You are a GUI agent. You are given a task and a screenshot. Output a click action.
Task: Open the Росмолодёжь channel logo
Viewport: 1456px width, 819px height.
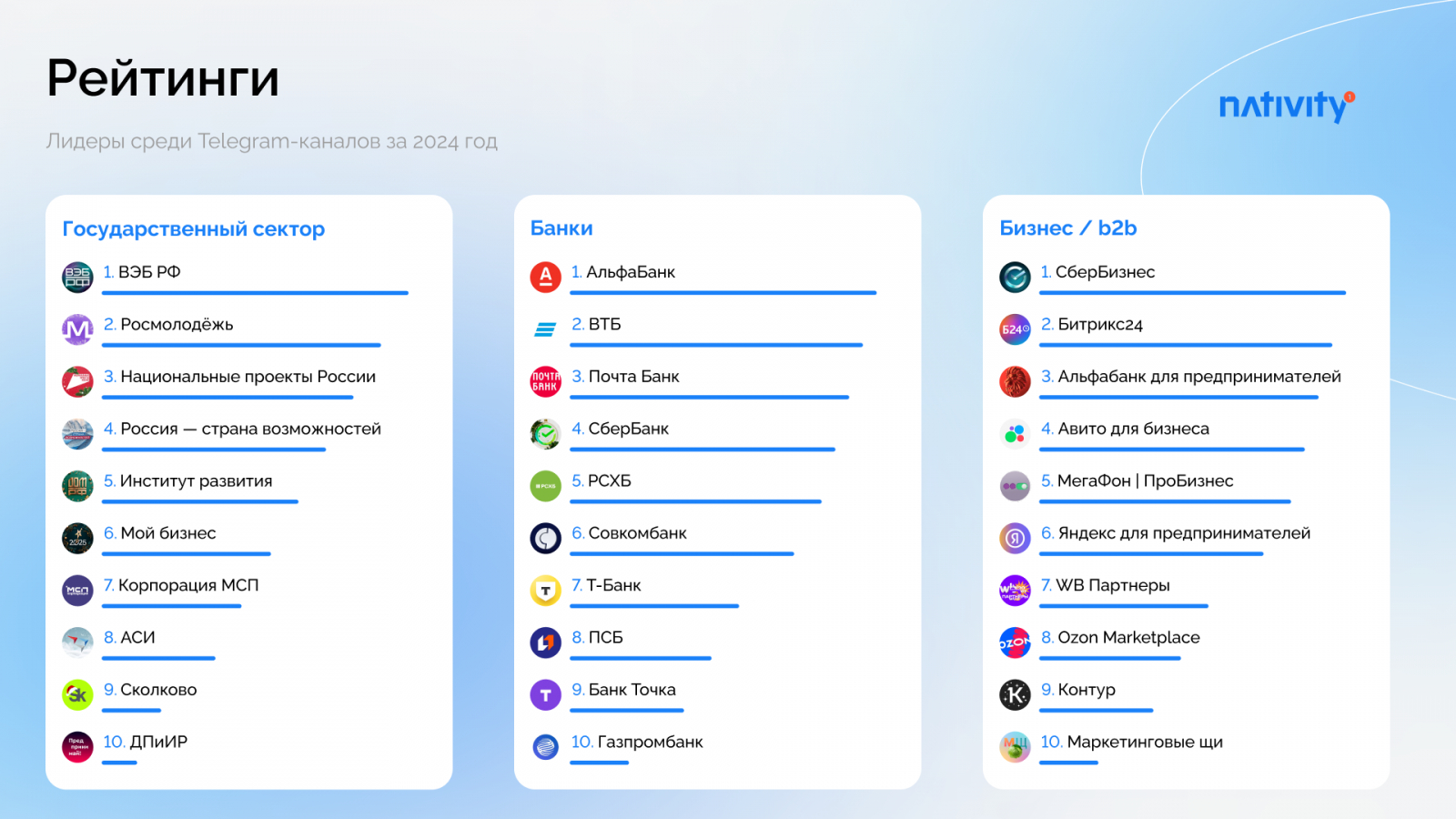point(77,329)
